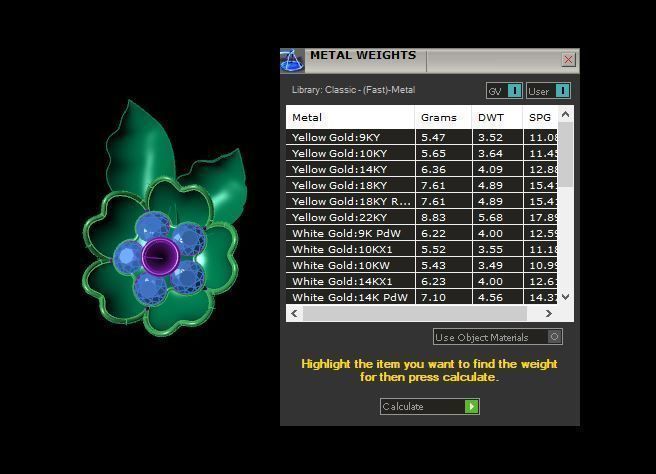Viewport: 656px width, 474px height.
Task: Select the Yellow Gold:22KY row
Action: tap(422, 217)
